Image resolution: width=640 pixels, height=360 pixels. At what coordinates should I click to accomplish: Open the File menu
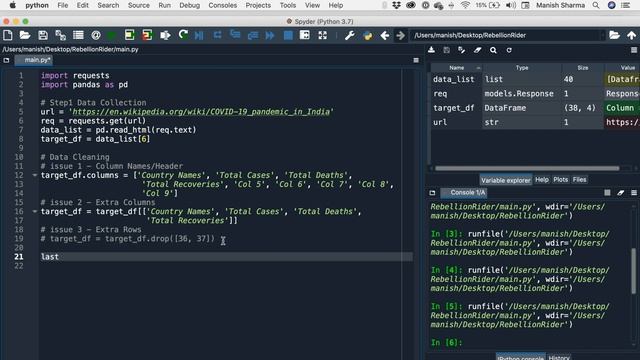tap(63, 5)
